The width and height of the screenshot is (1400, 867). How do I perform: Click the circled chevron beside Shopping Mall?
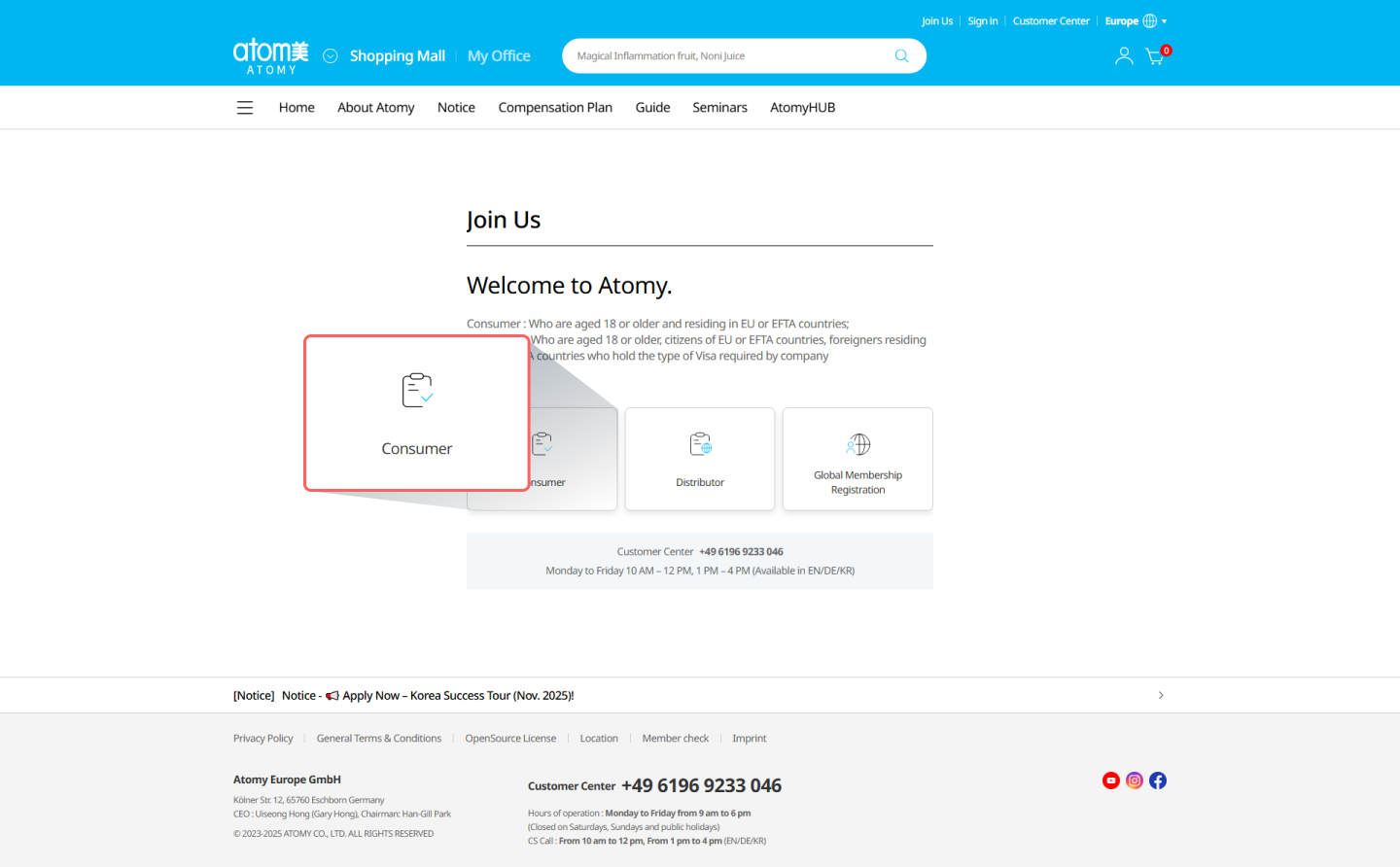coord(331,56)
